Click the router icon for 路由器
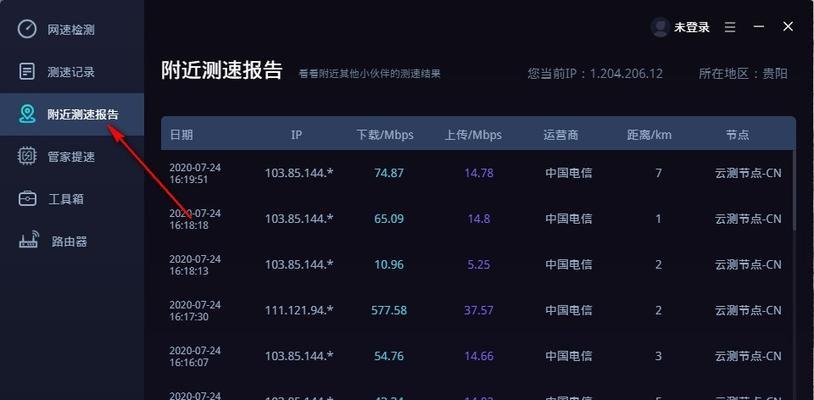814x400 pixels. tap(29, 240)
